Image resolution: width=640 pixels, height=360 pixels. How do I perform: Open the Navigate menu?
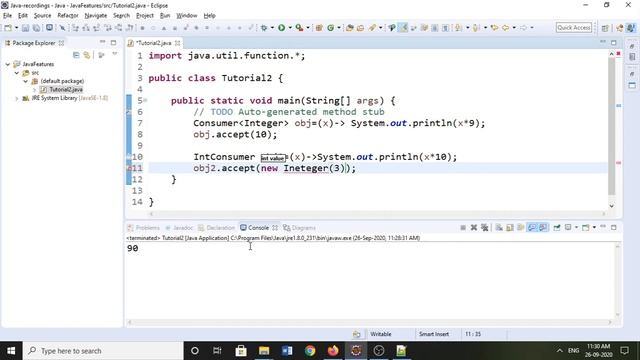96,16
